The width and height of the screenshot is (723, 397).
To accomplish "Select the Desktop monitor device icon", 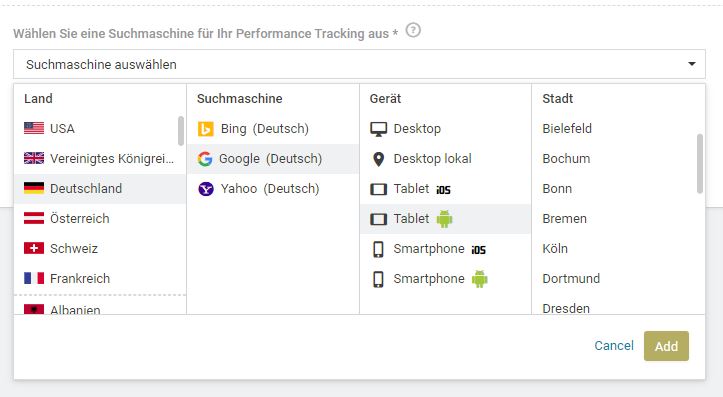I will [379, 129].
